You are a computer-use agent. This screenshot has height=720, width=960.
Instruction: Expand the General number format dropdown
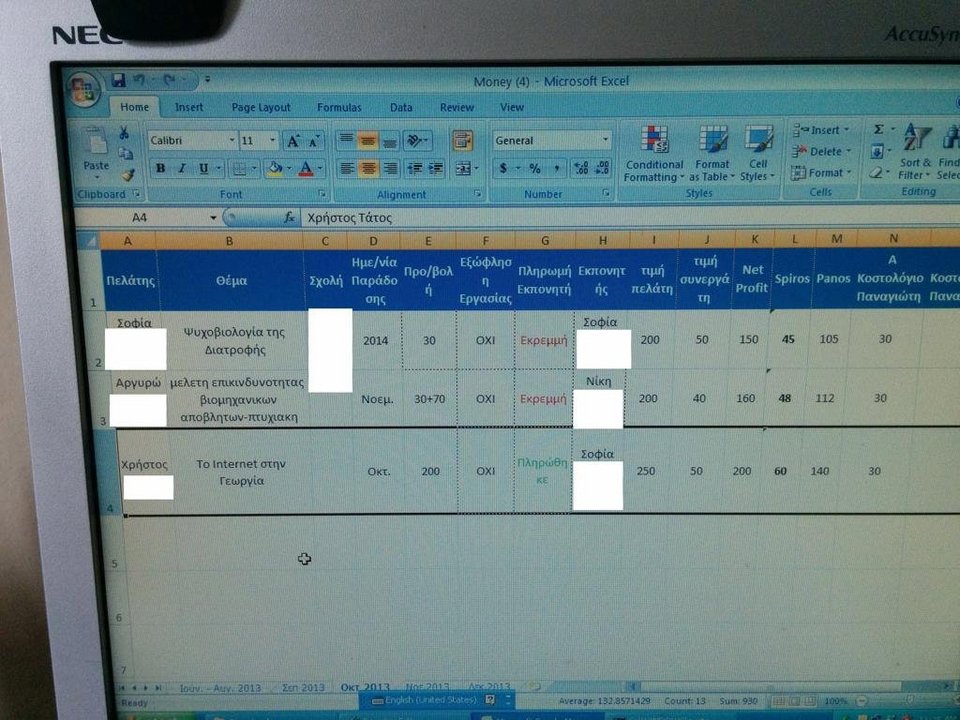pos(605,141)
